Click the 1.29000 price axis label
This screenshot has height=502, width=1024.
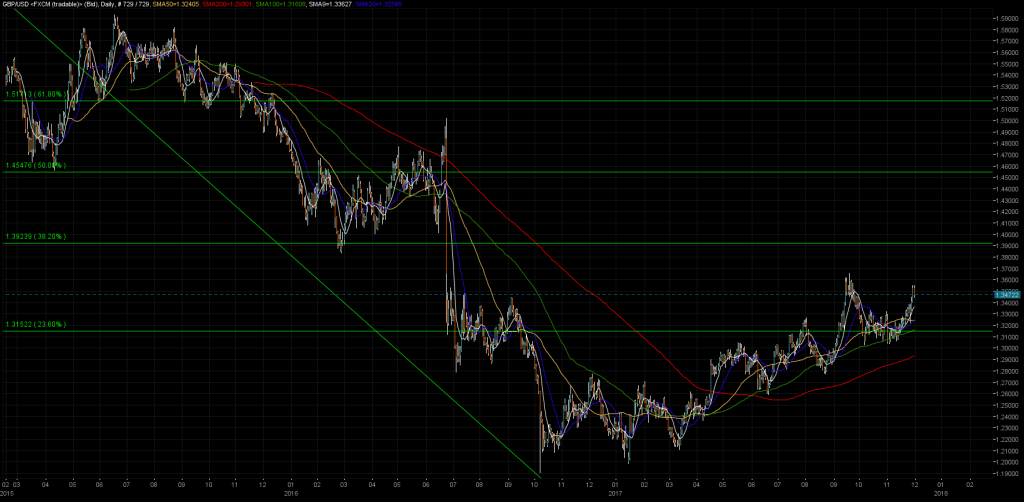click(x=1006, y=360)
